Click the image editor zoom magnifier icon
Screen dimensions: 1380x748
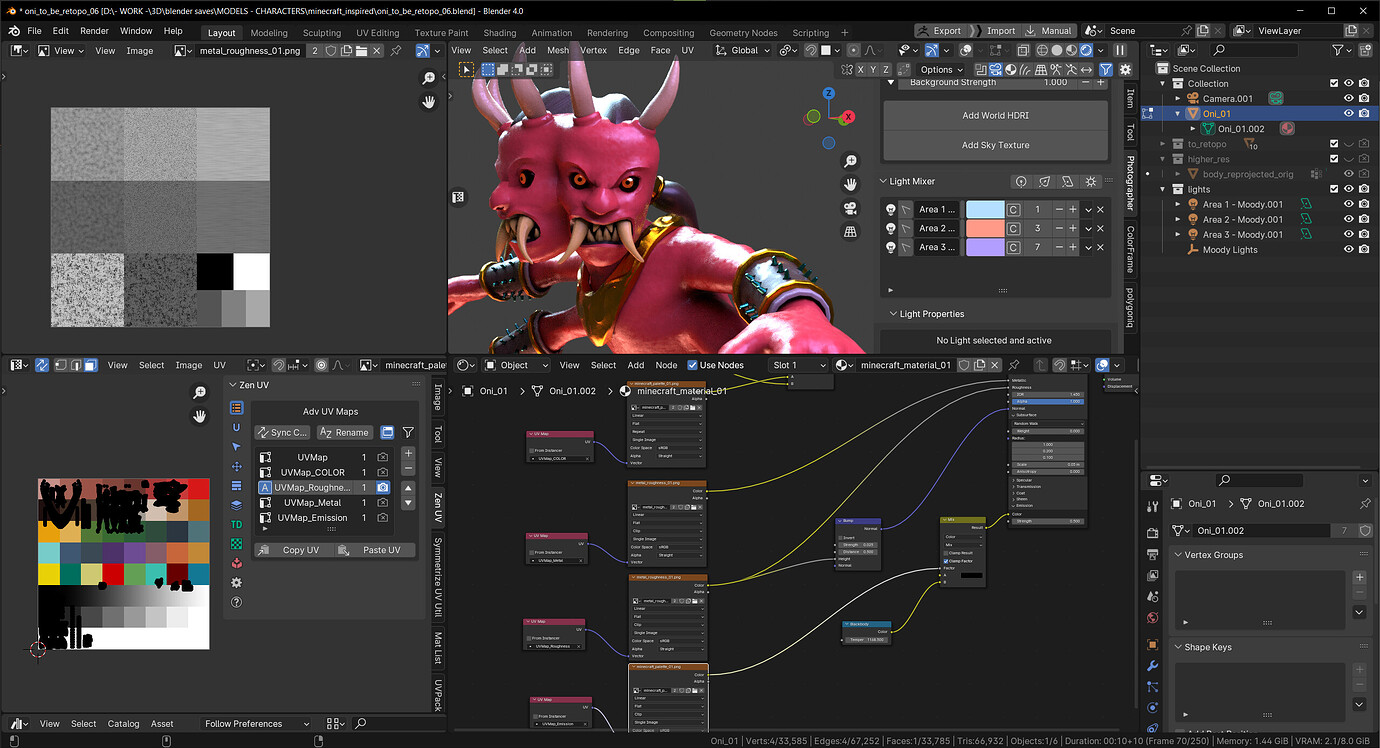click(429, 78)
